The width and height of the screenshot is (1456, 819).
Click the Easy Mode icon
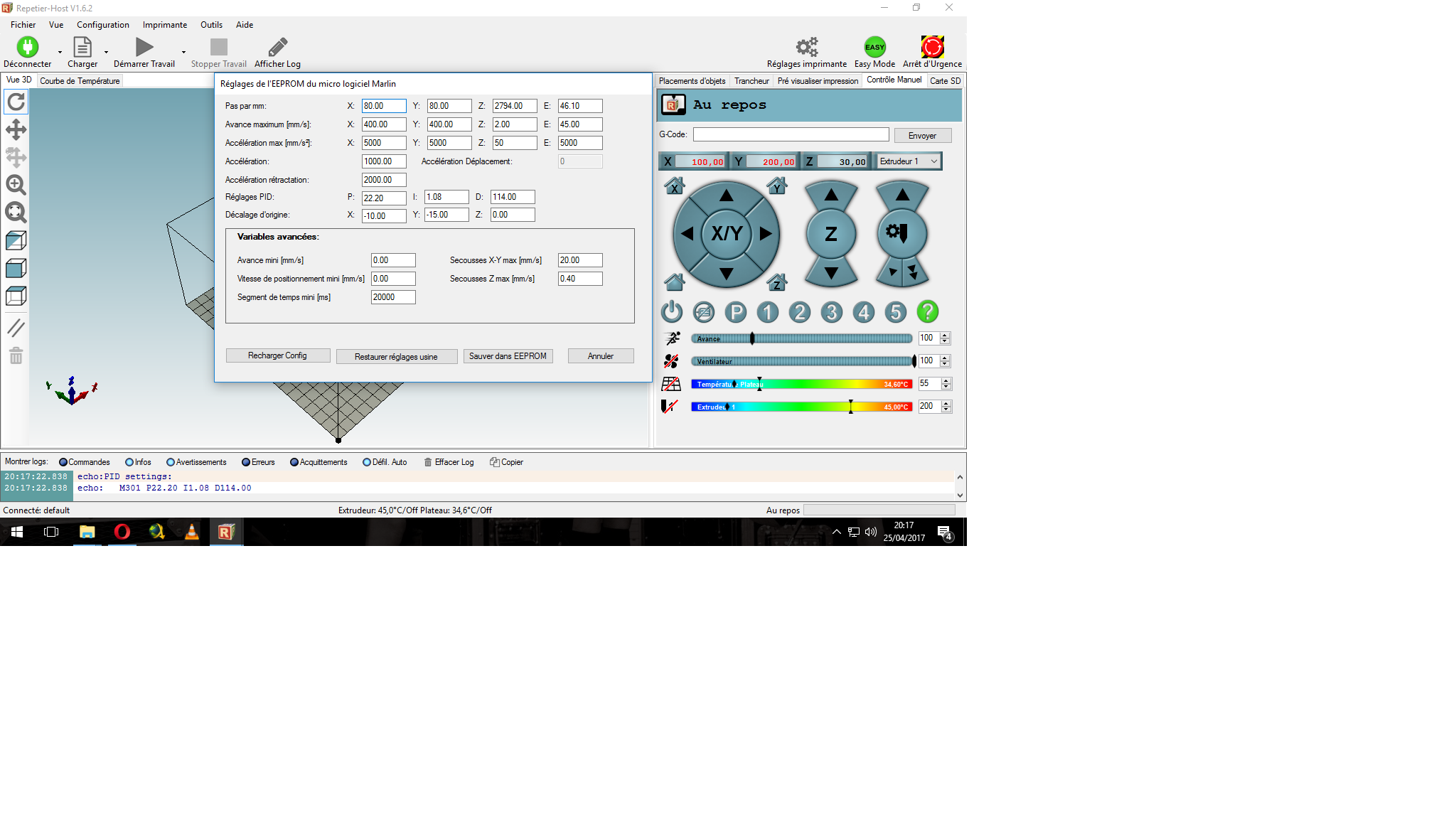click(x=874, y=48)
